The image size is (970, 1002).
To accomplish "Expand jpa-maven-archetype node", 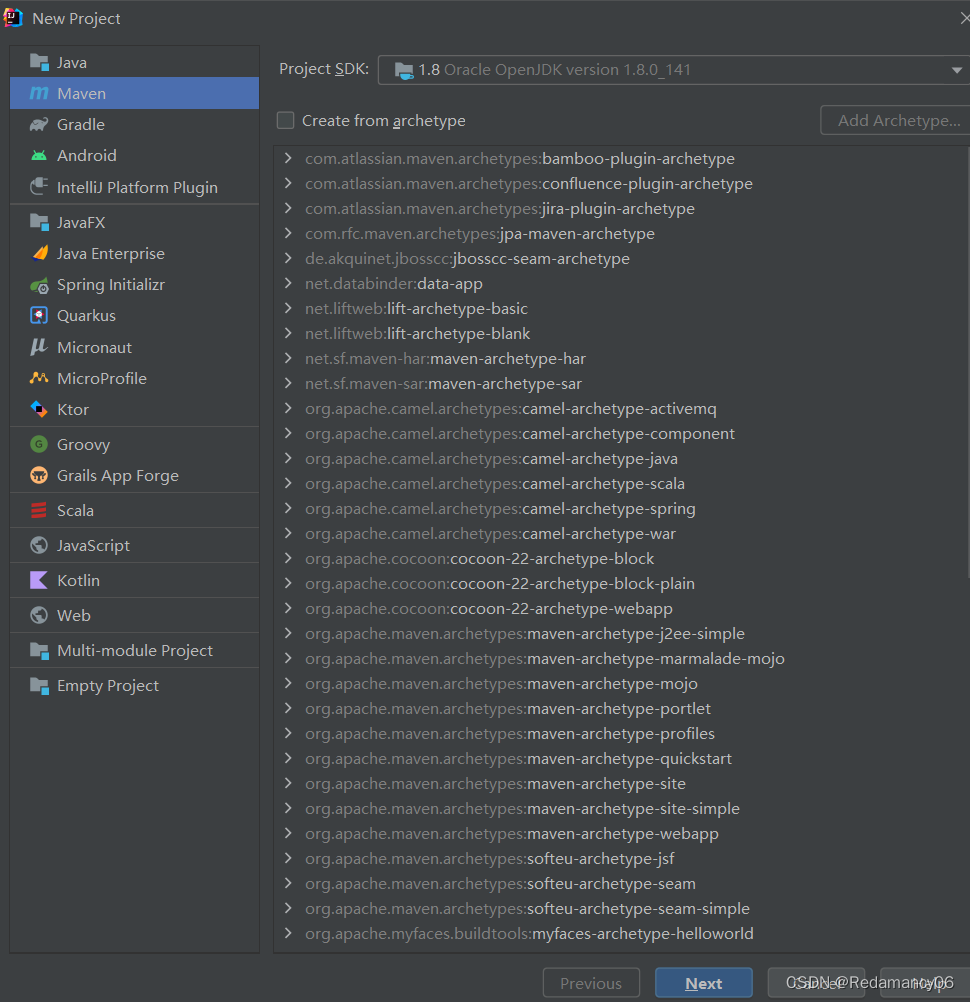I will coord(288,233).
